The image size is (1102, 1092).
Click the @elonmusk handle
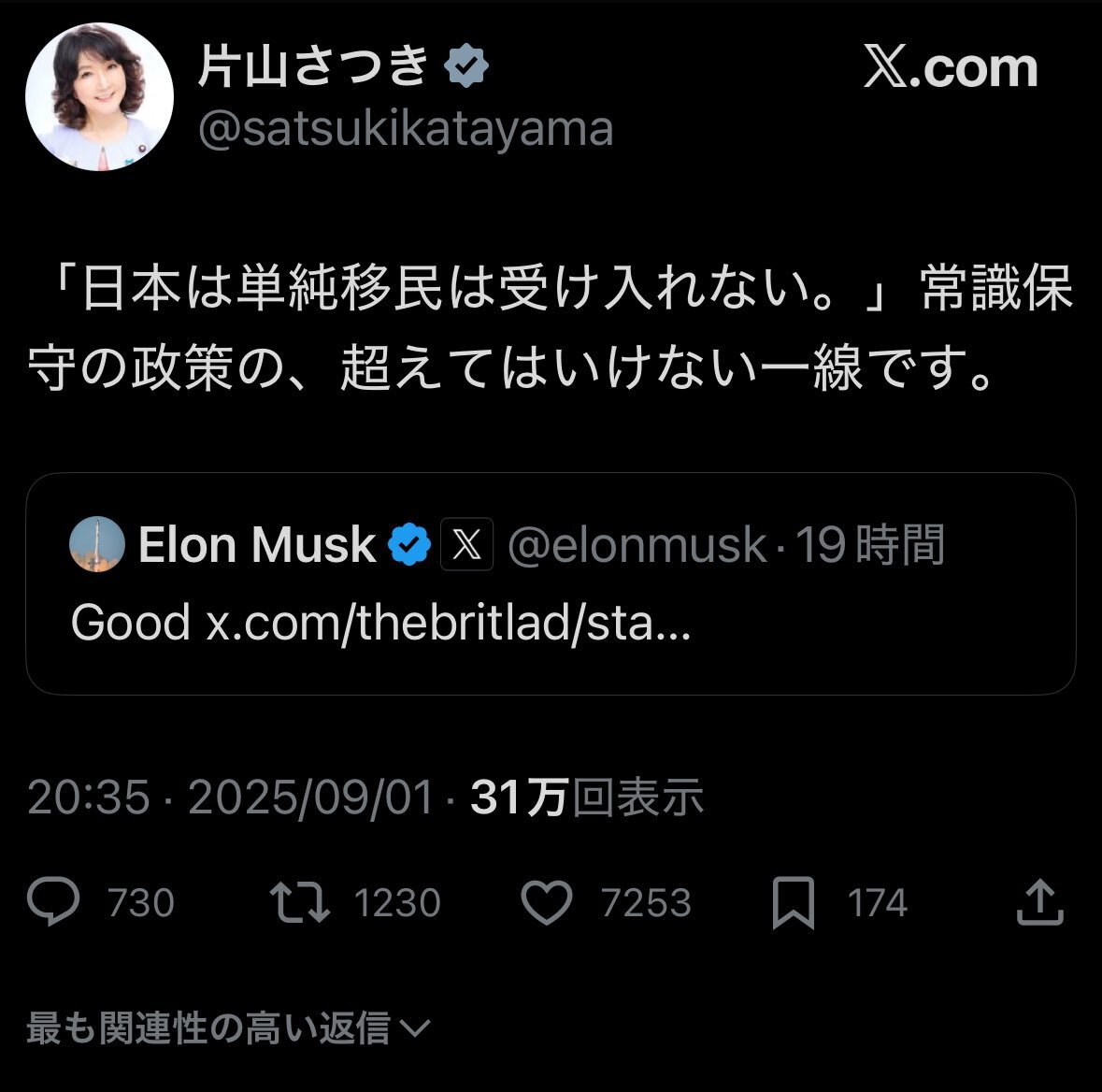tap(636, 545)
